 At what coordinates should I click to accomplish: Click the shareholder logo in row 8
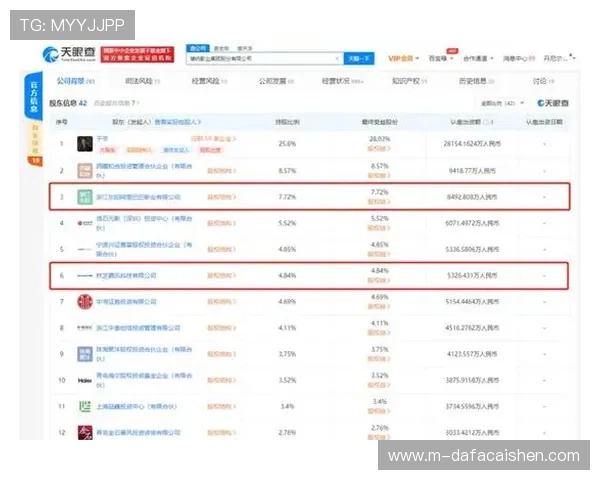[x=85, y=328]
